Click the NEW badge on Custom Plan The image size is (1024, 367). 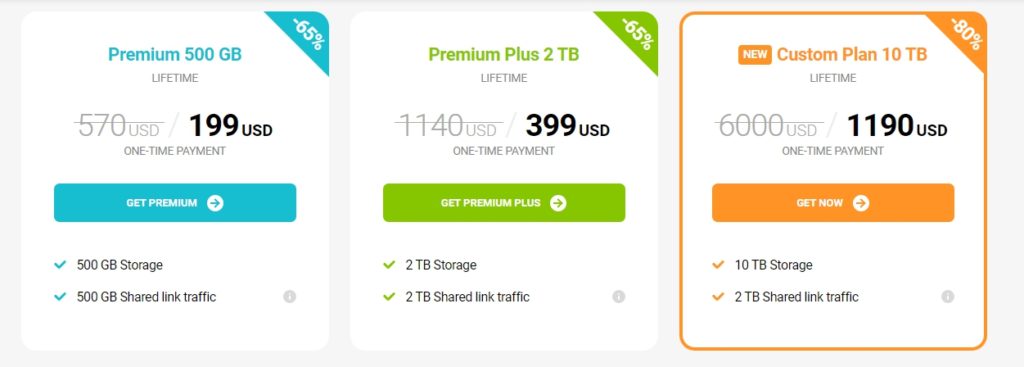click(755, 55)
